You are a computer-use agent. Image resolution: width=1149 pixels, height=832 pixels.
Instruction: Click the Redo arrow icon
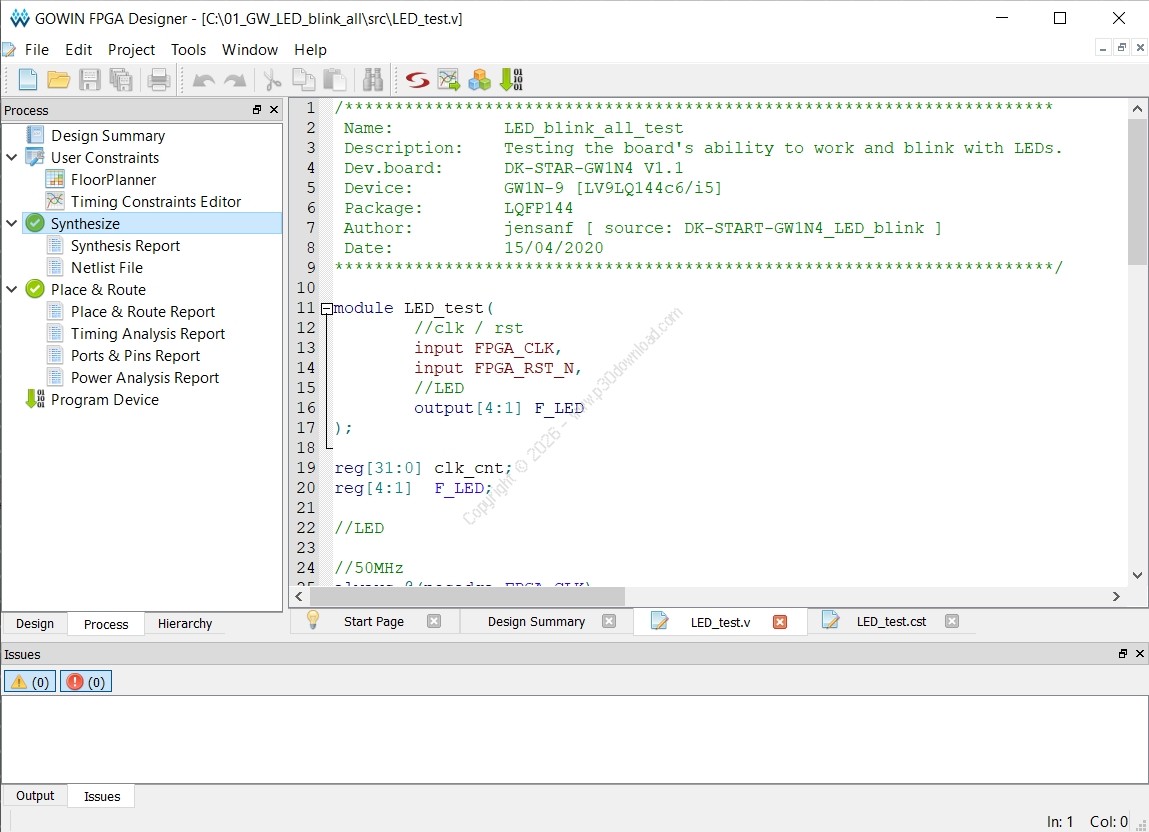pos(235,80)
